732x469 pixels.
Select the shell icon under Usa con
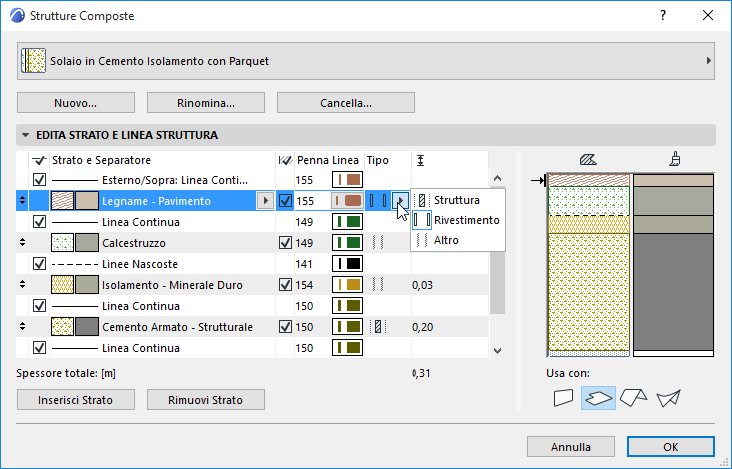[669, 398]
